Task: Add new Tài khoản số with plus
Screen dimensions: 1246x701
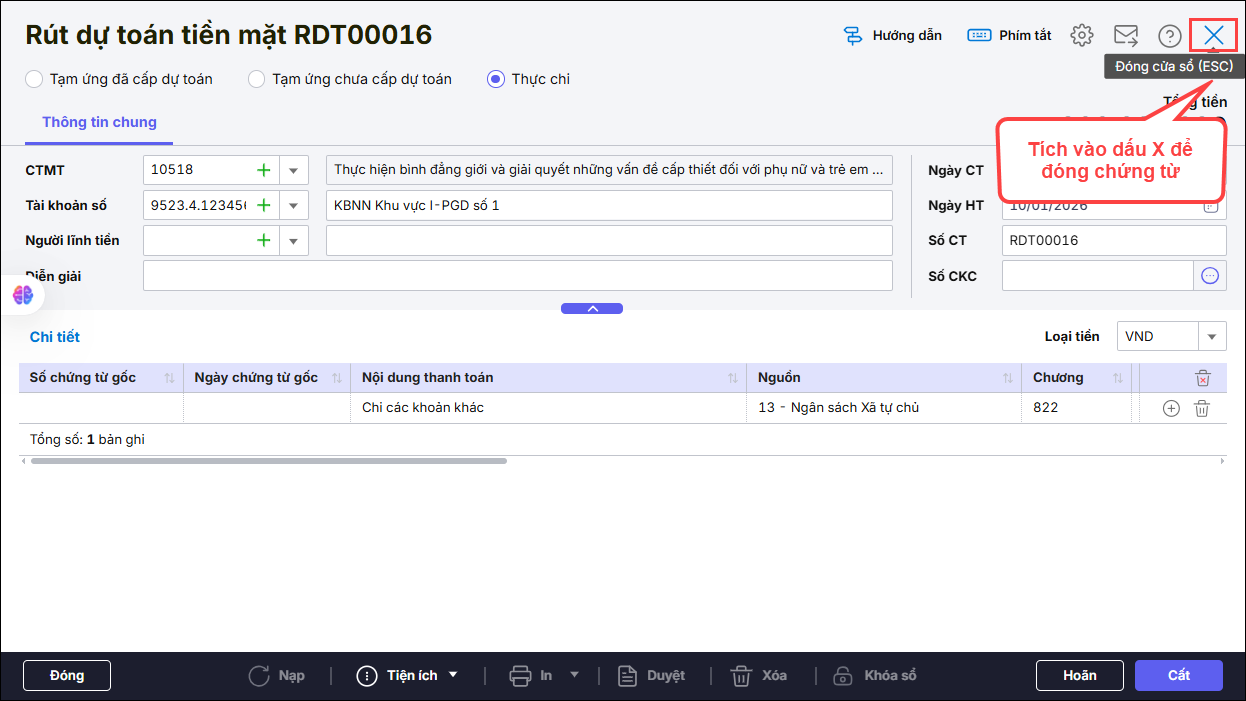Action: click(264, 205)
